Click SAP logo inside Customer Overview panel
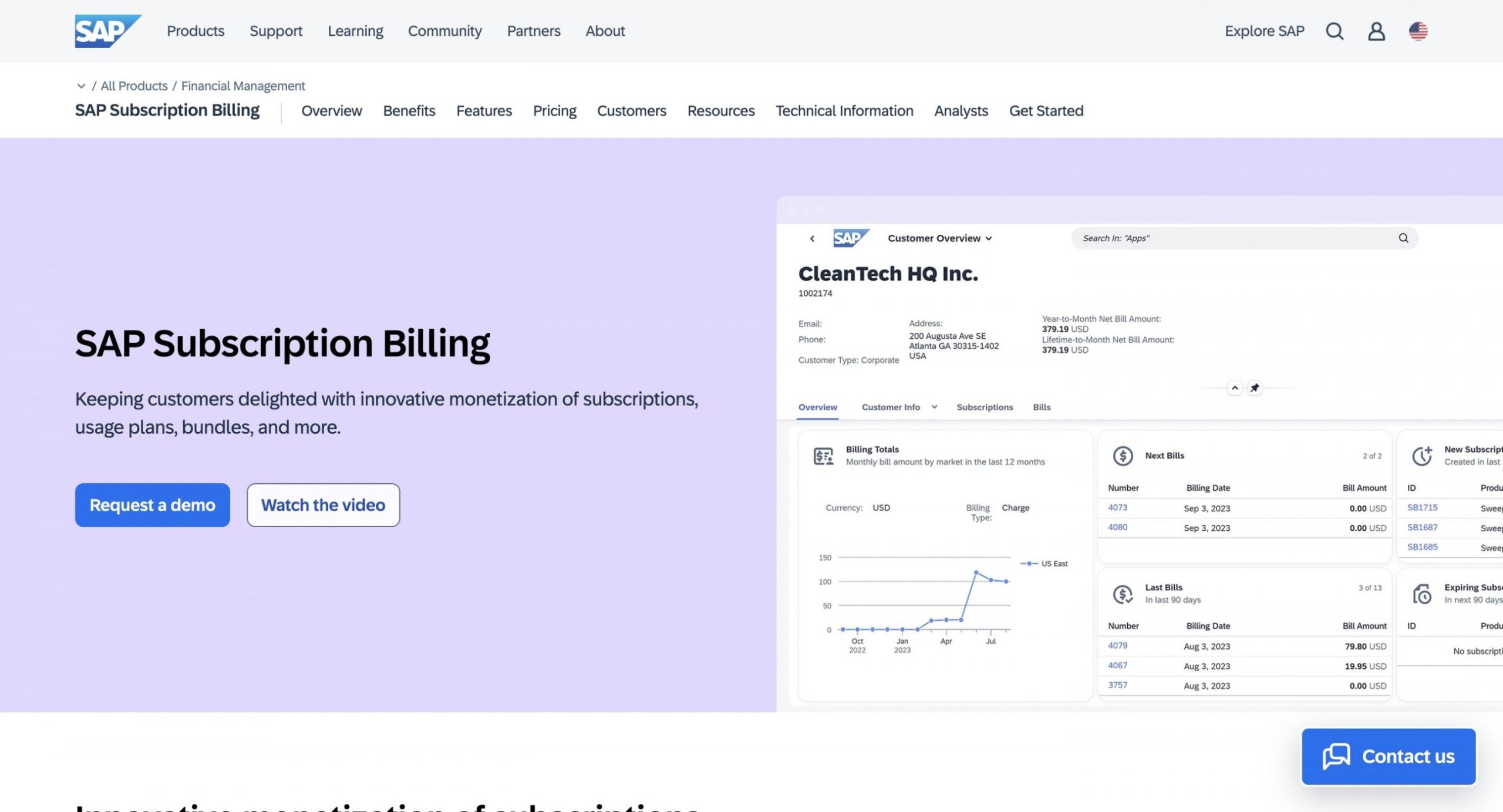 851,238
